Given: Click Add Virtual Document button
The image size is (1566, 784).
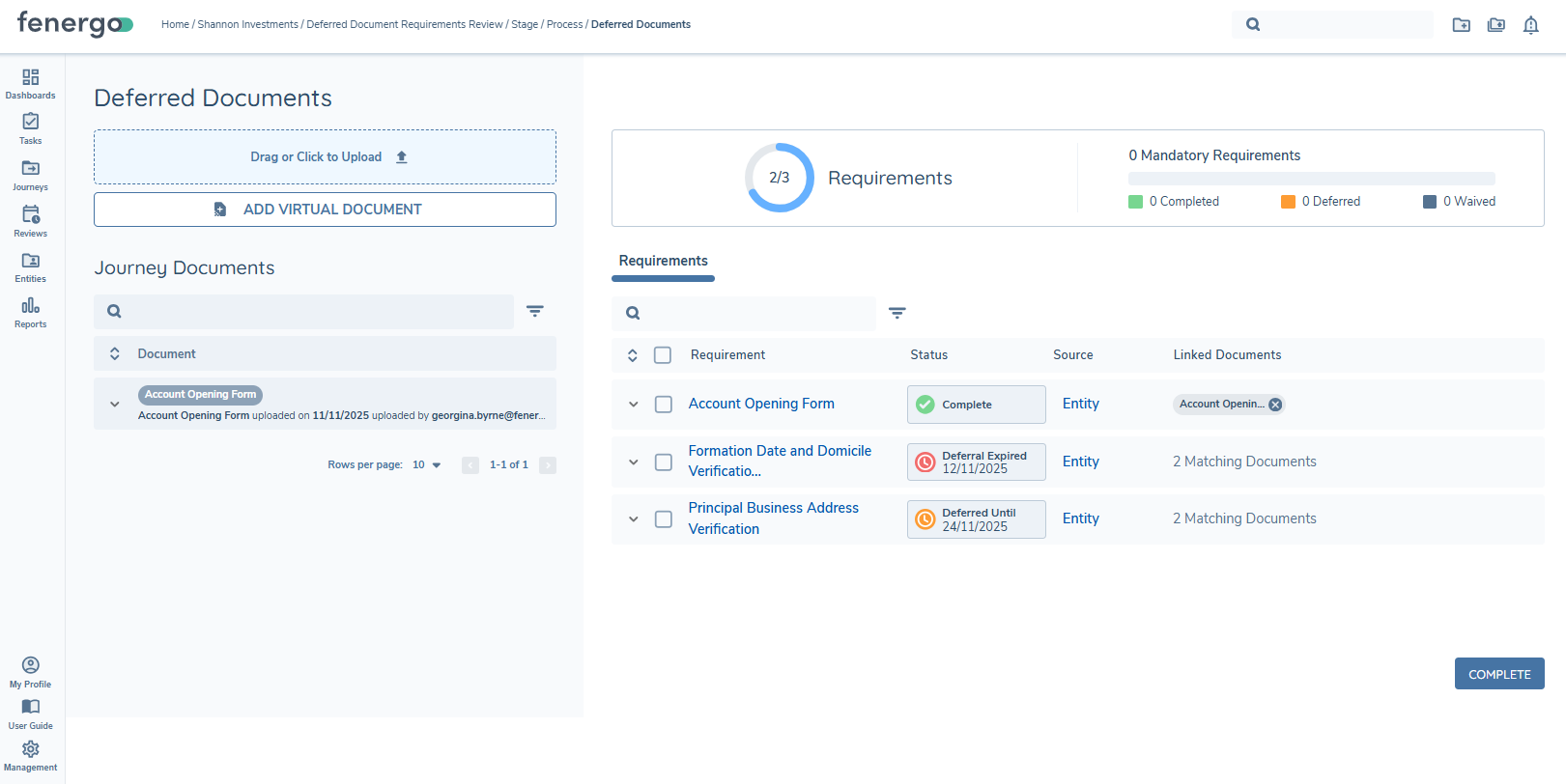Looking at the screenshot, I should click(325, 210).
